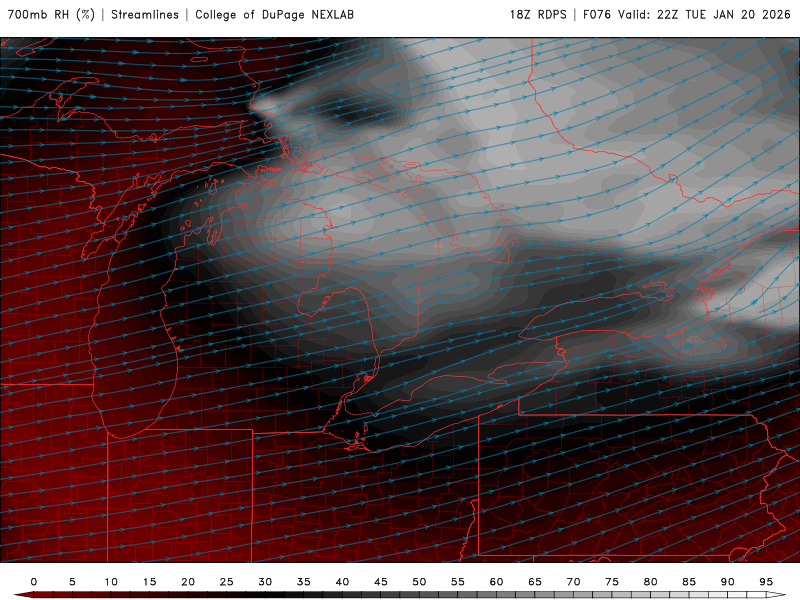The height and width of the screenshot is (600, 800).
Task: Click the colorbar label '45'
Action: pos(381,582)
